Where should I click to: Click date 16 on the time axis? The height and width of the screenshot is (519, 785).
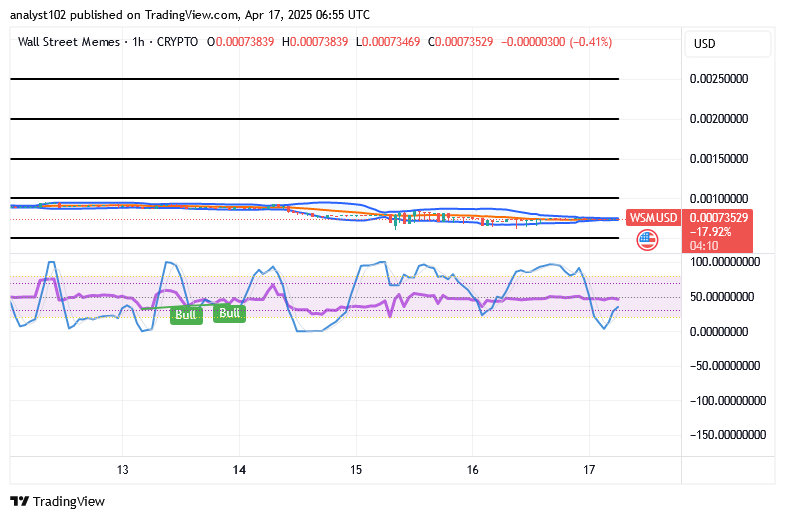473,470
